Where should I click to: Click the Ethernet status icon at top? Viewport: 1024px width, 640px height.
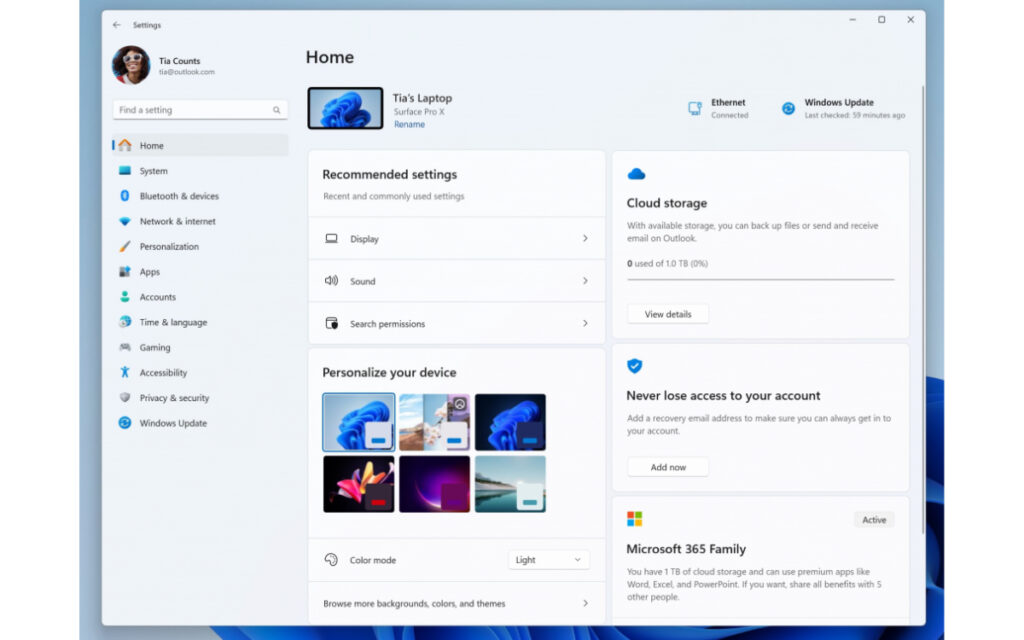point(695,108)
